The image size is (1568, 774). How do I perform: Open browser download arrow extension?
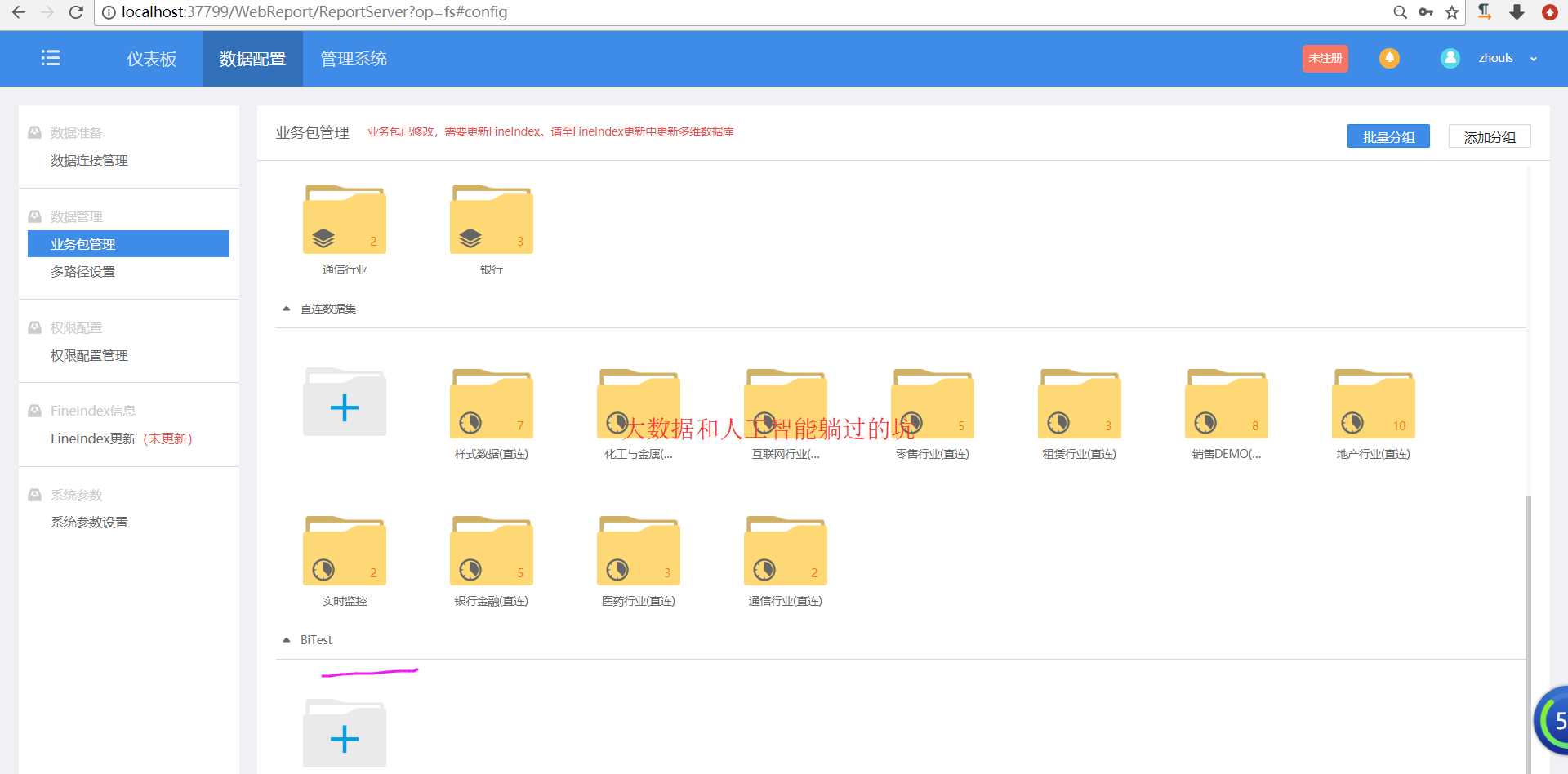[1517, 11]
